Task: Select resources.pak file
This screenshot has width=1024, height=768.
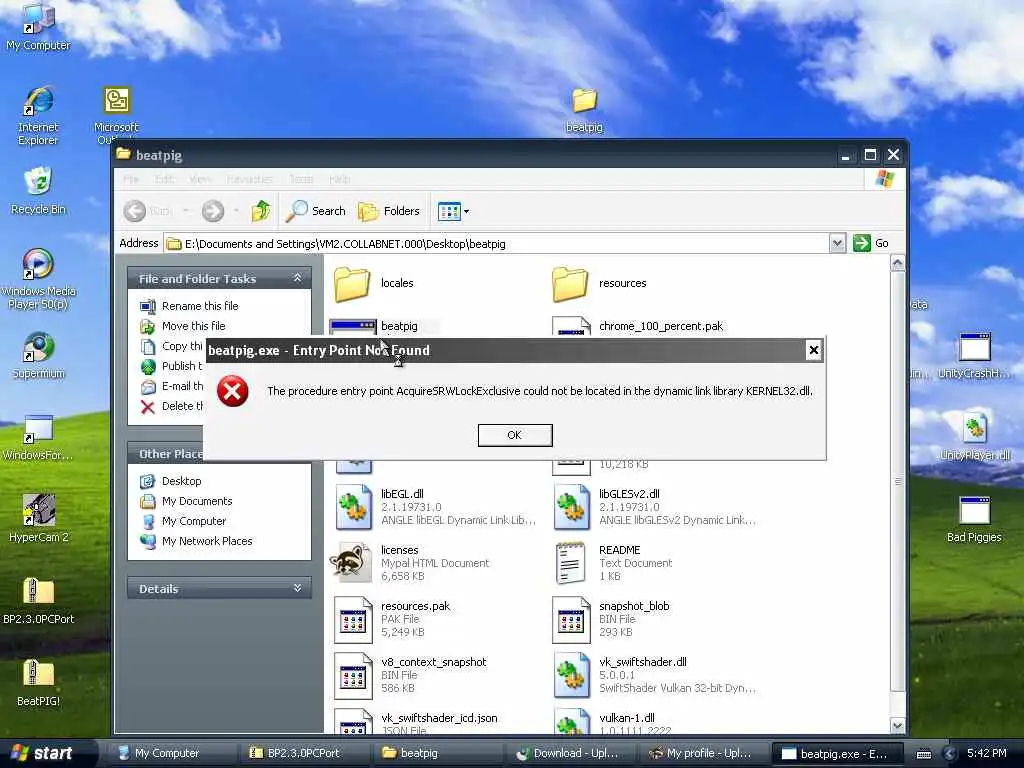Action: [x=392, y=619]
